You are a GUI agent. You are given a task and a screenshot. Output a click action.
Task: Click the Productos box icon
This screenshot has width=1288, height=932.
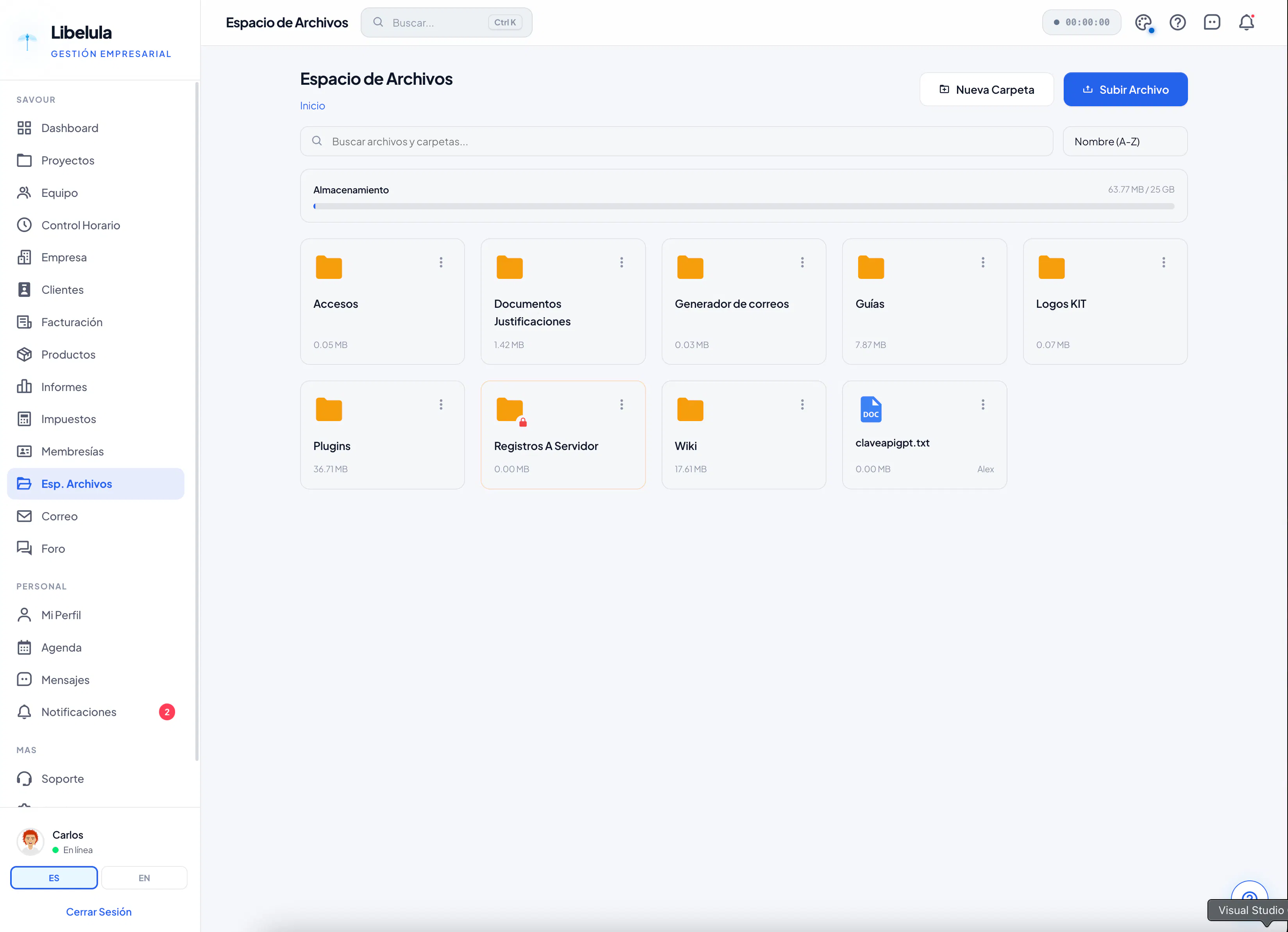click(x=24, y=354)
